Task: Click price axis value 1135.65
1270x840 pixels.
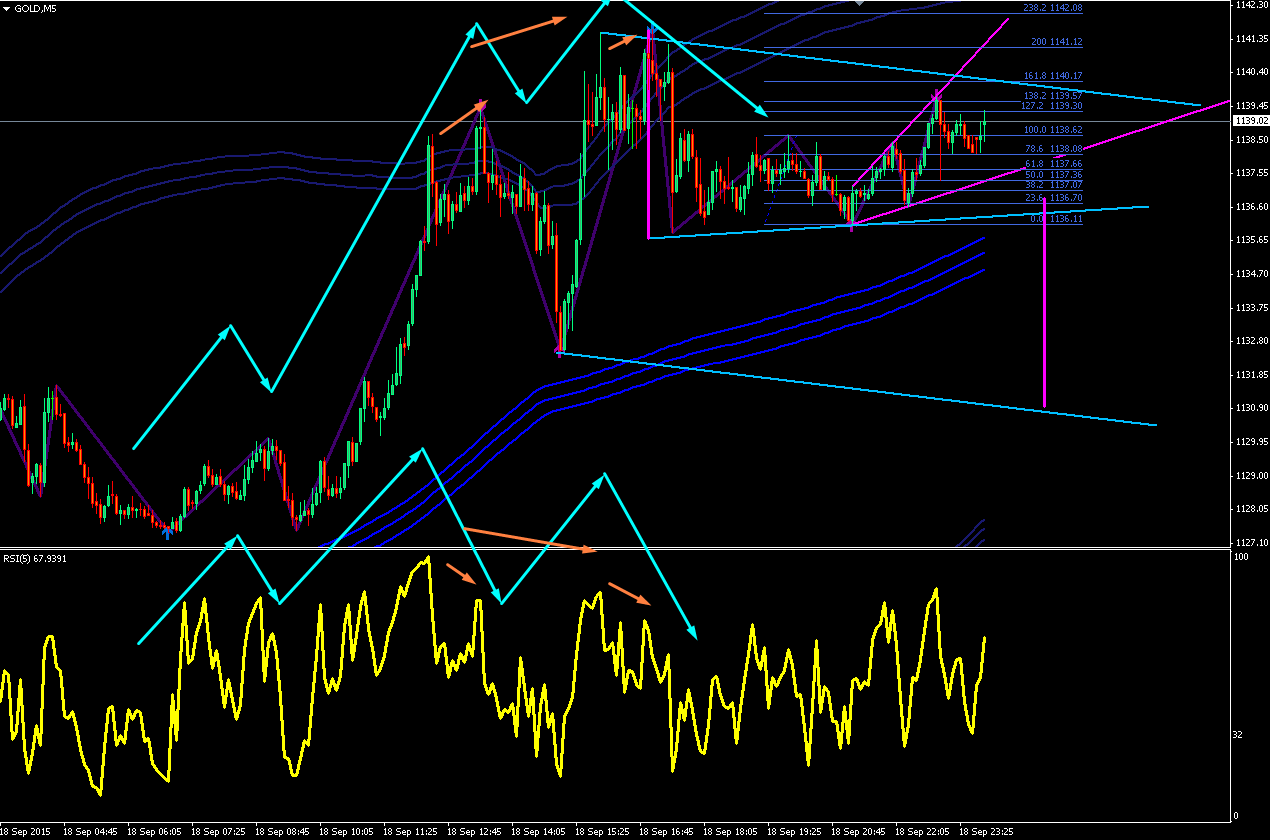Action: 1250,240
